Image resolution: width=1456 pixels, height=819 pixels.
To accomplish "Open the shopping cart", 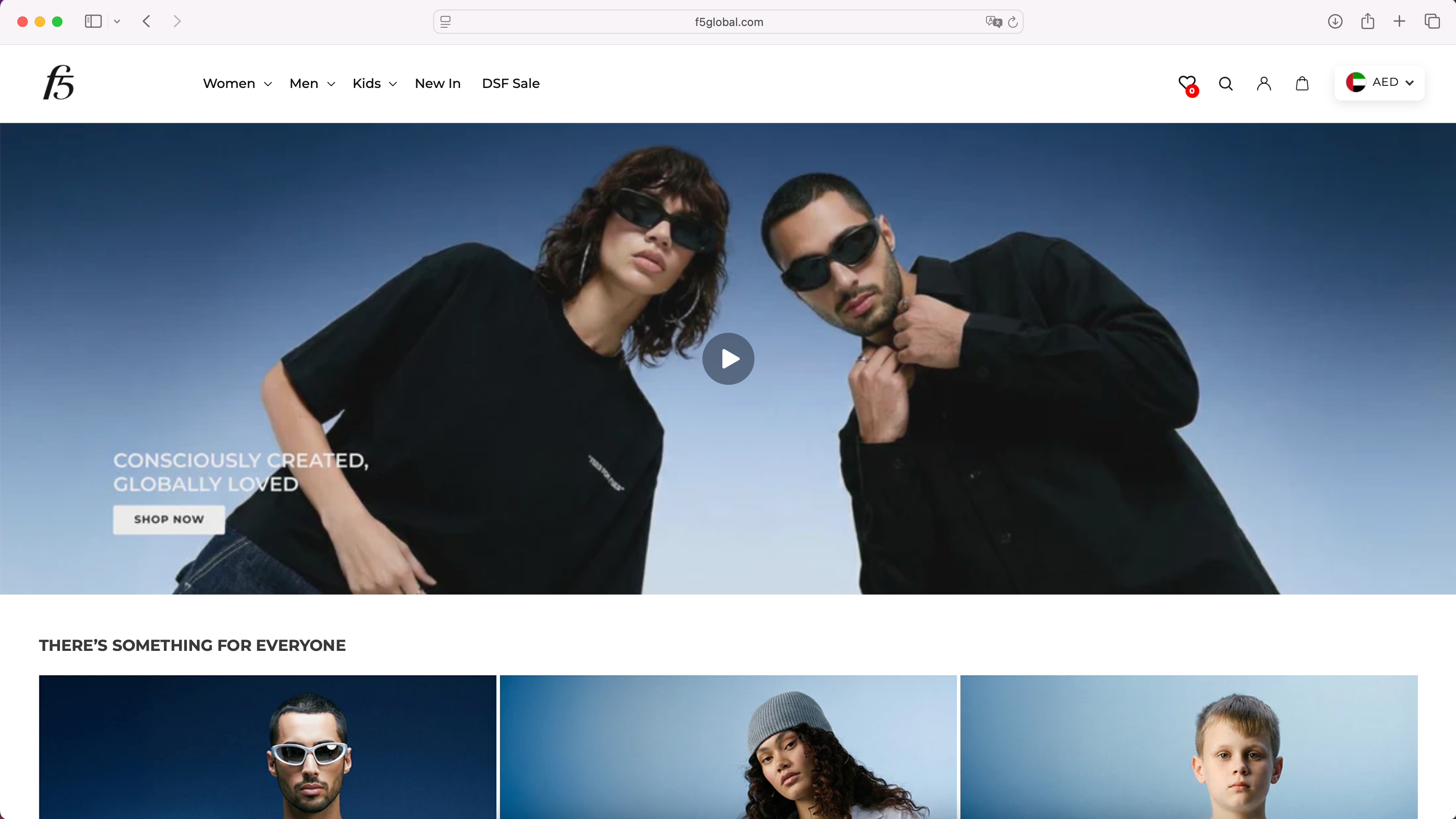I will [1302, 83].
